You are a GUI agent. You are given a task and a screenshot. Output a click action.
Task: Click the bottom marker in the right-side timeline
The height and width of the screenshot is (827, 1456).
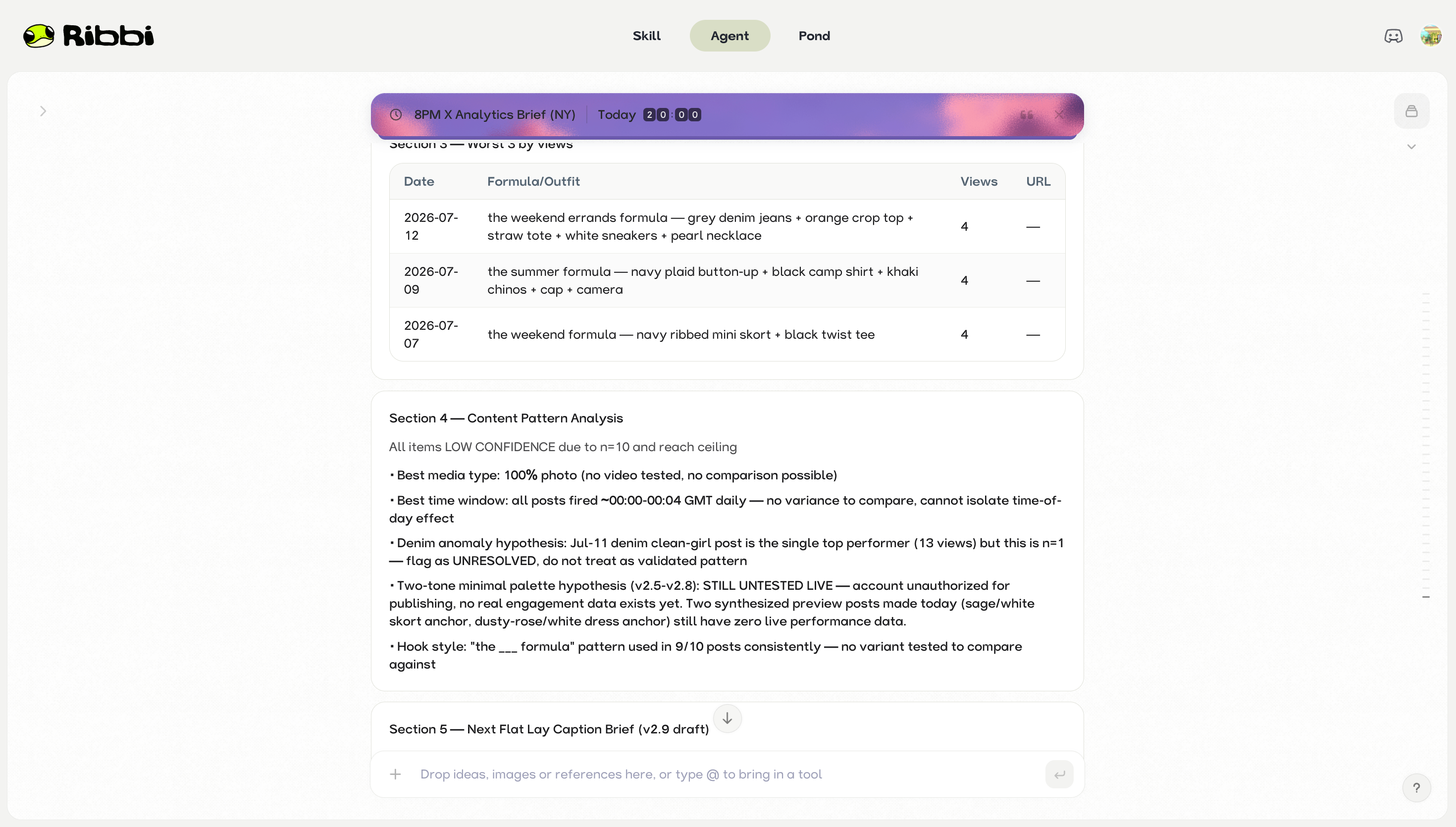tap(1425, 597)
